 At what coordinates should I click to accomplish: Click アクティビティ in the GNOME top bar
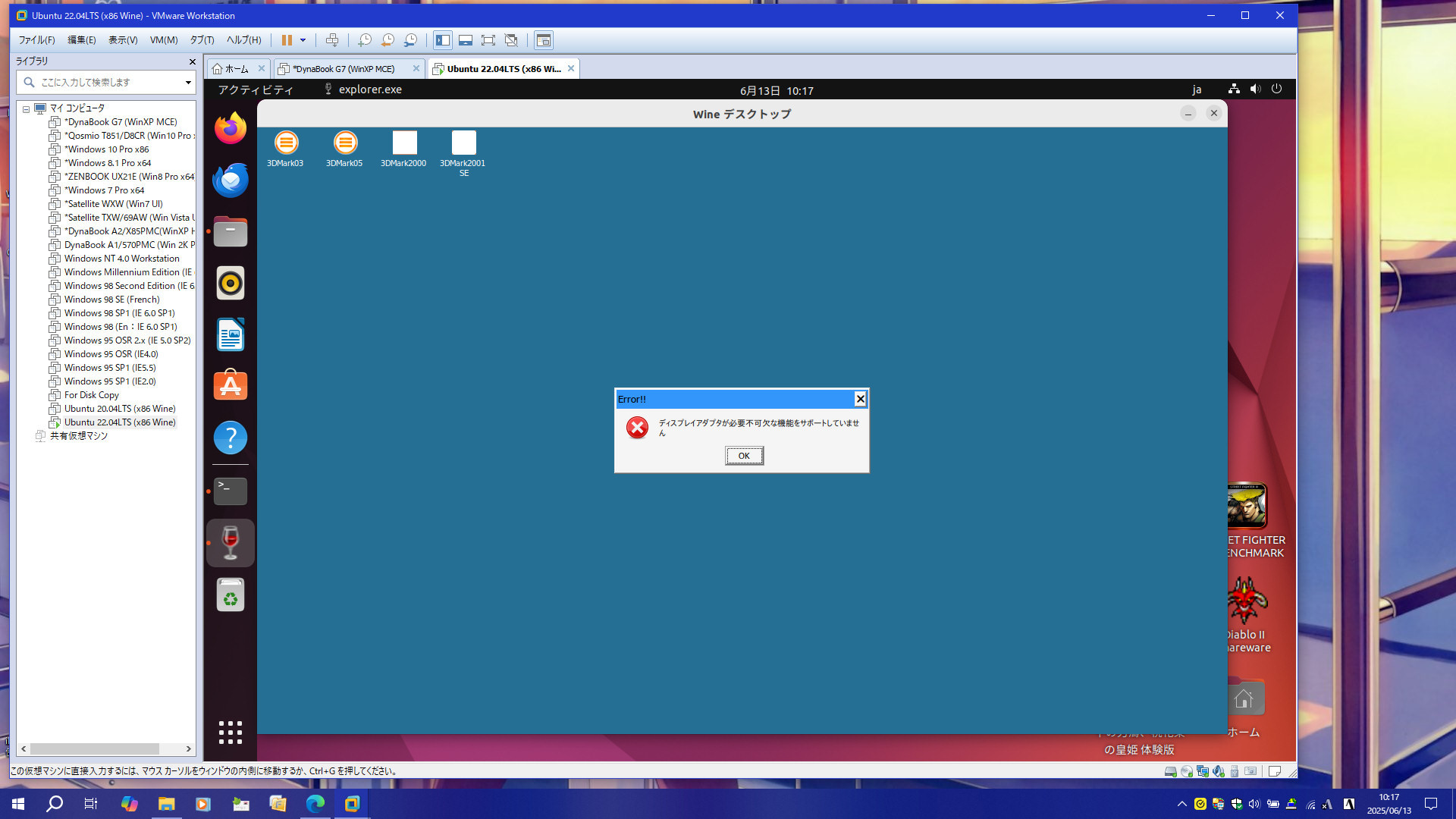coord(256,89)
